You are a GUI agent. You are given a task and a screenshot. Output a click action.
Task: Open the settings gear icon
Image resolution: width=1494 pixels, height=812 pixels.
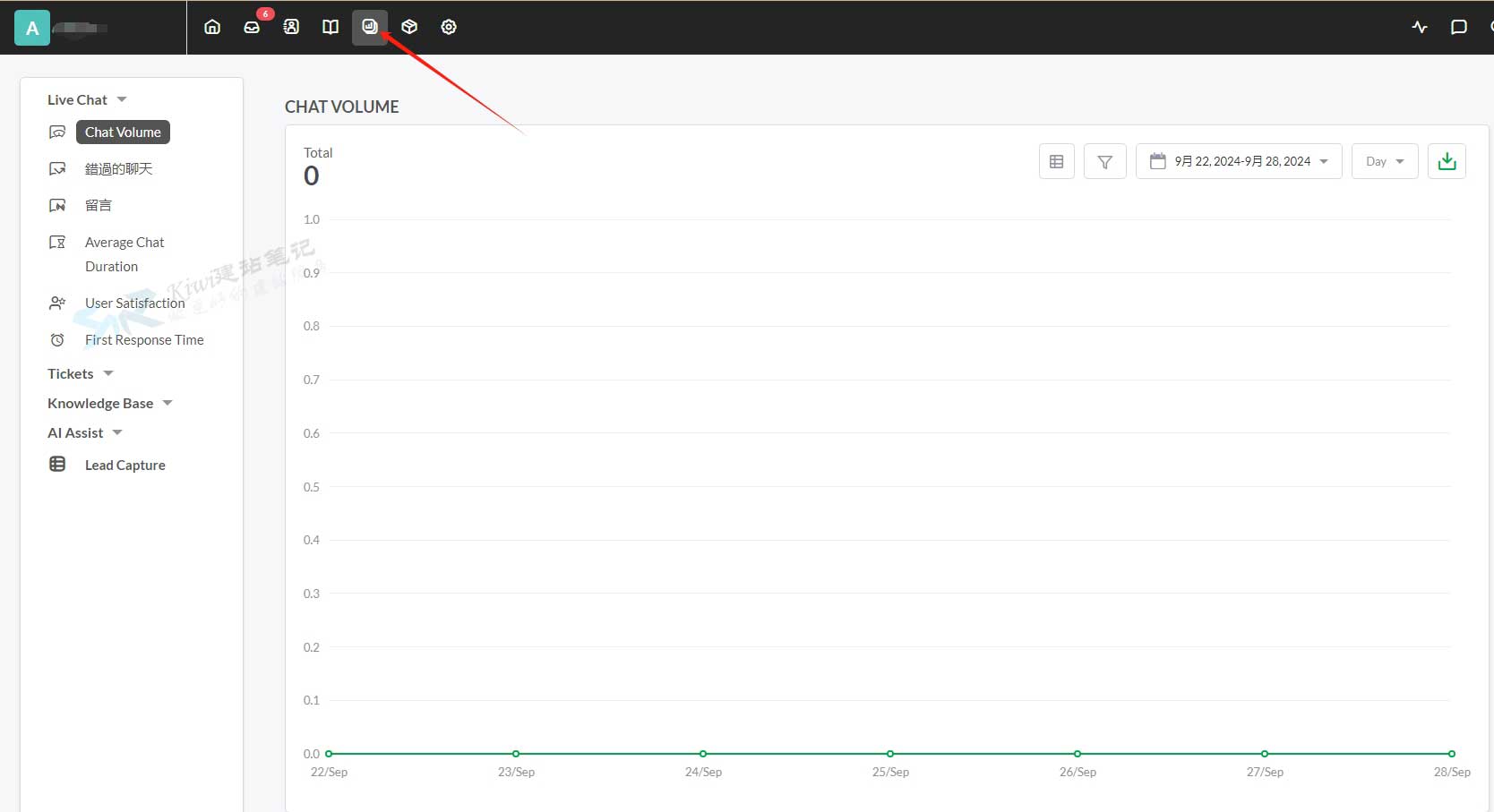click(x=449, y=27)
